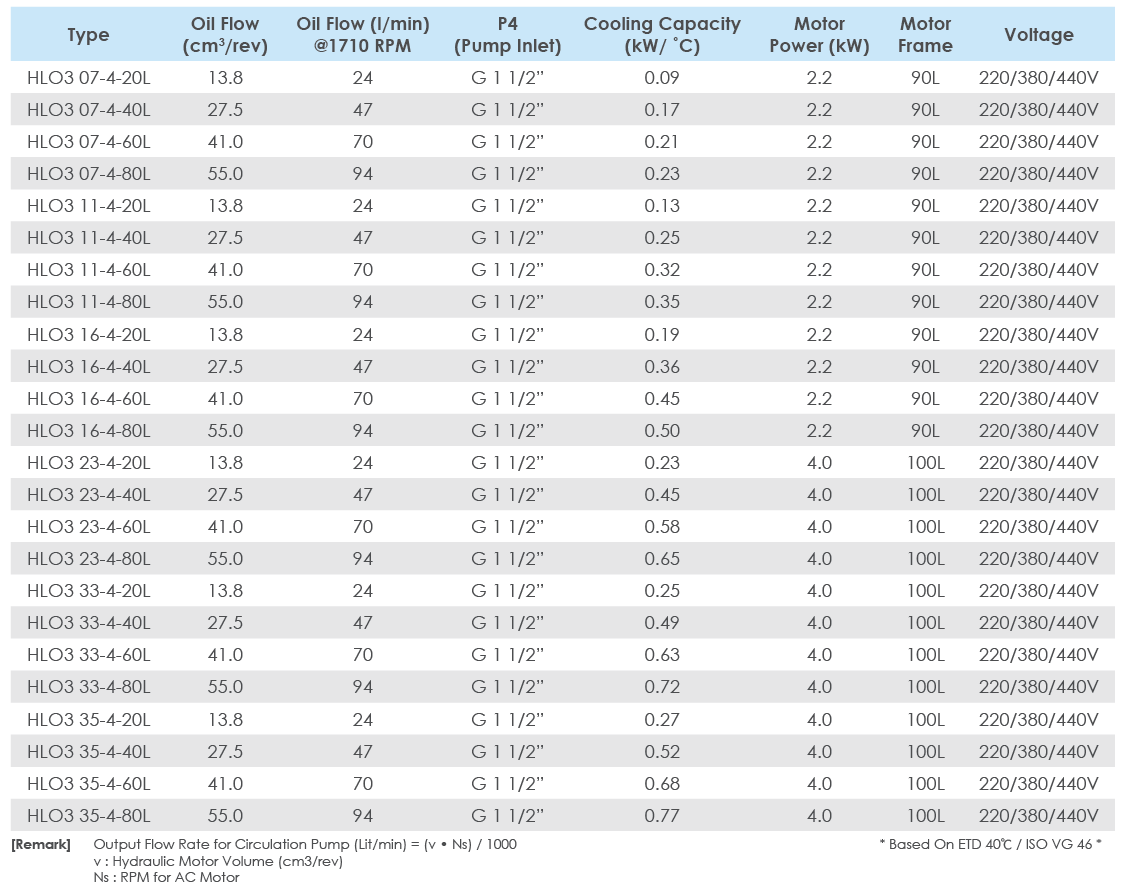Click the [Remark] label below the table
The height and width of the screenshot is (896, 1128).
[x=41, y=845]
